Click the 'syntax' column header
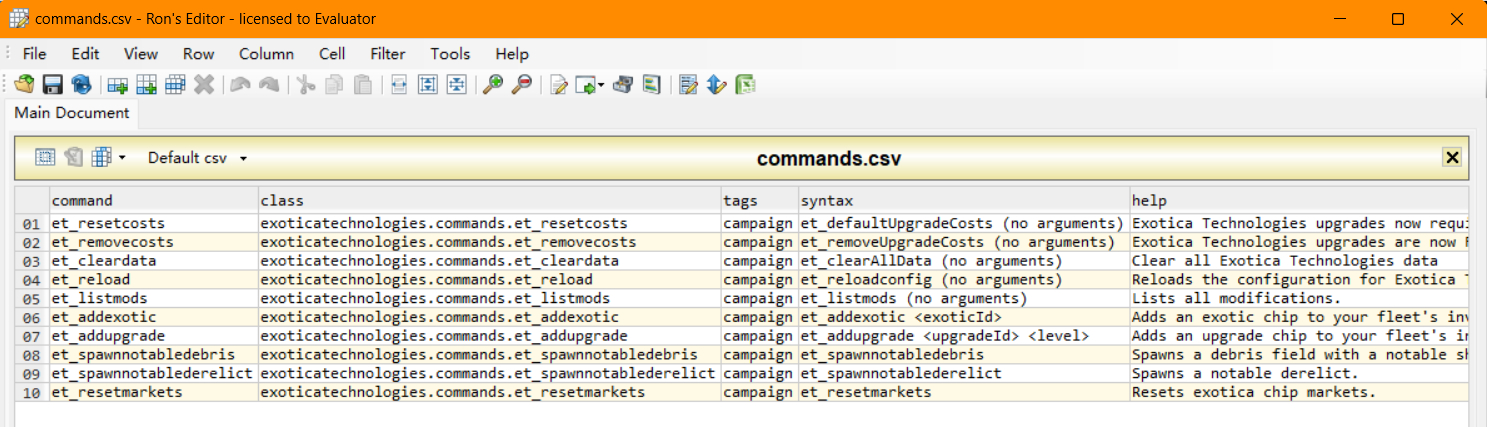This screenshot has height=427, width=1487. [964, 201]
